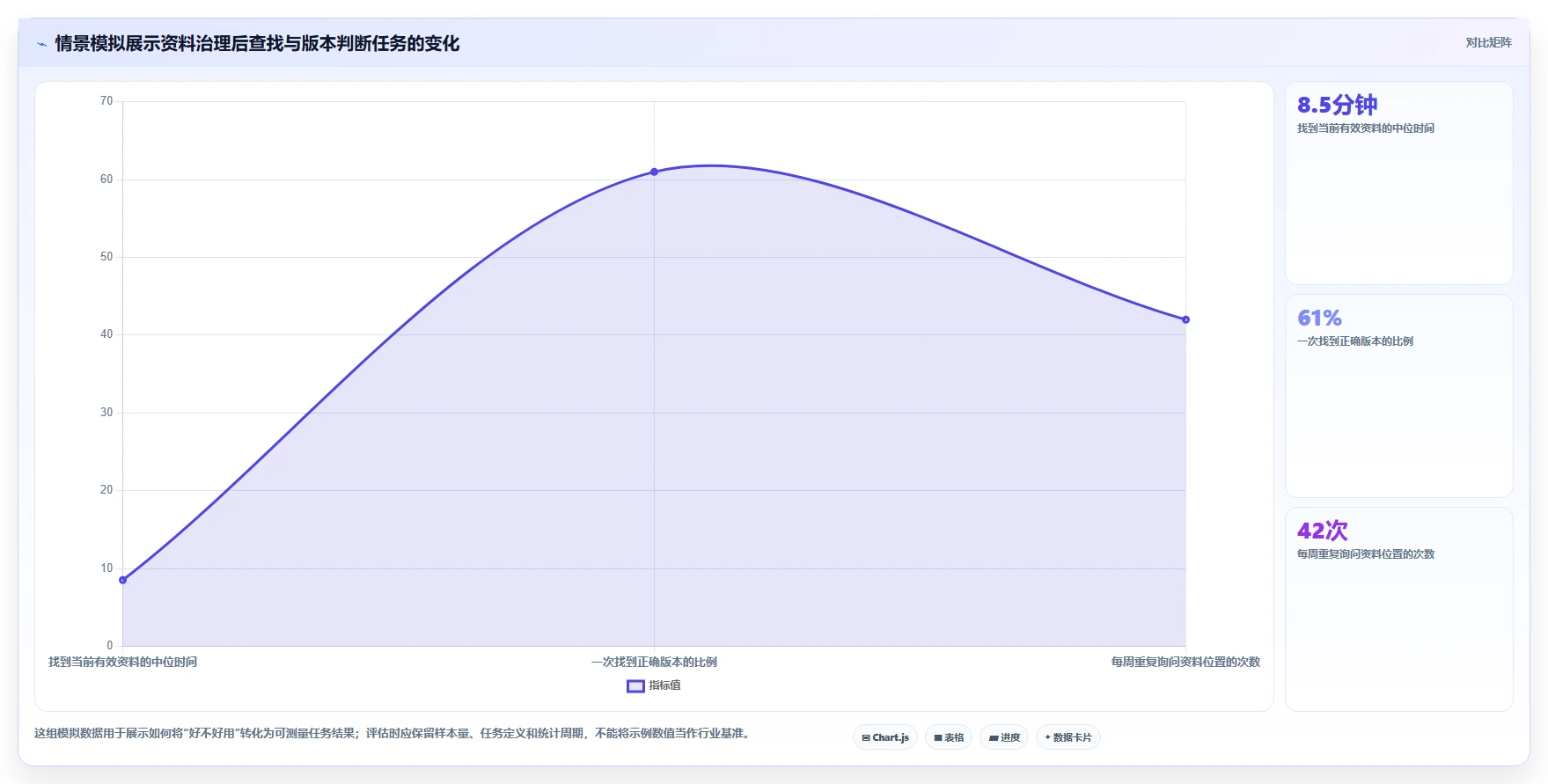This screenshot has width=1548, height=784.
Task: Click the 对比矩阵 label in the header
Action: 1488,42
